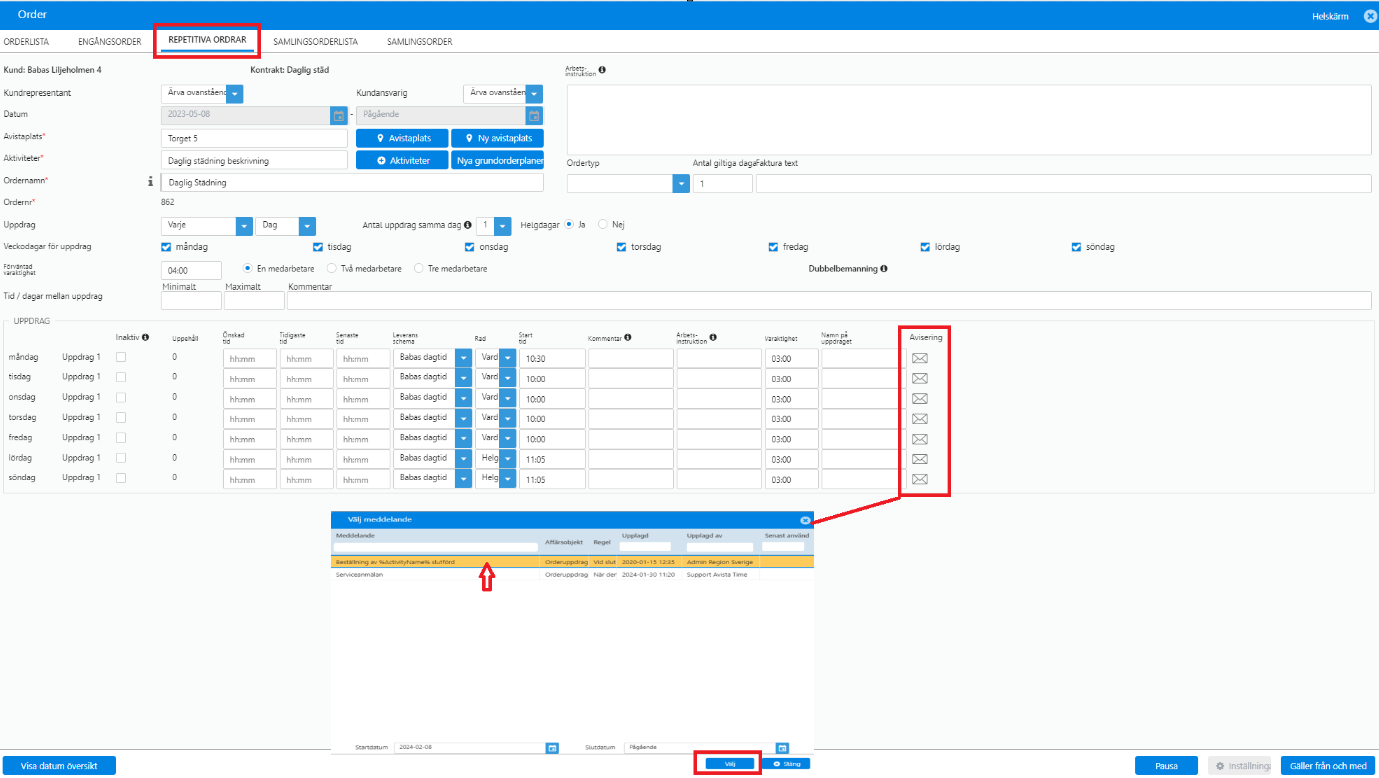This screenshot has width=1379, height=778.
Task: Switch to the Engångsorder tab
Action: coord(110,42)
